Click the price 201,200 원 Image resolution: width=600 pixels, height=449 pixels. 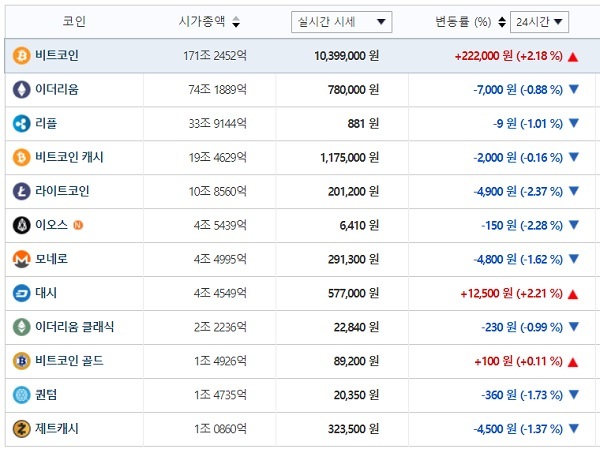353,191
